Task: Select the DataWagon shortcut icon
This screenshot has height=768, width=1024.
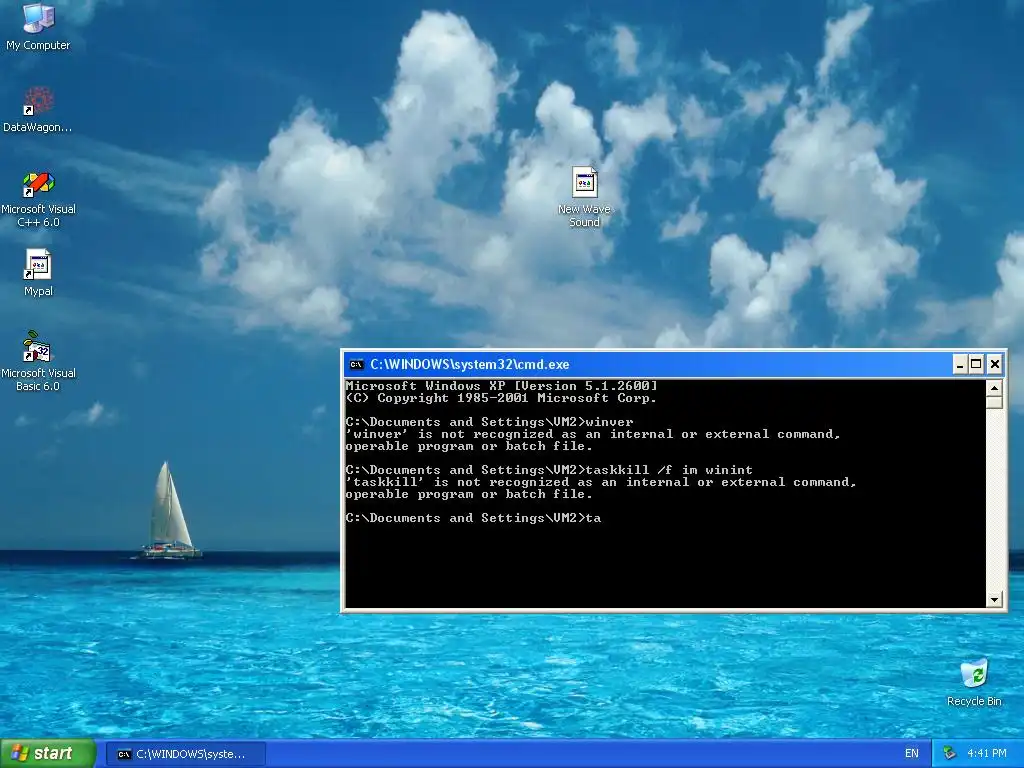Action: tap(38, 110)
